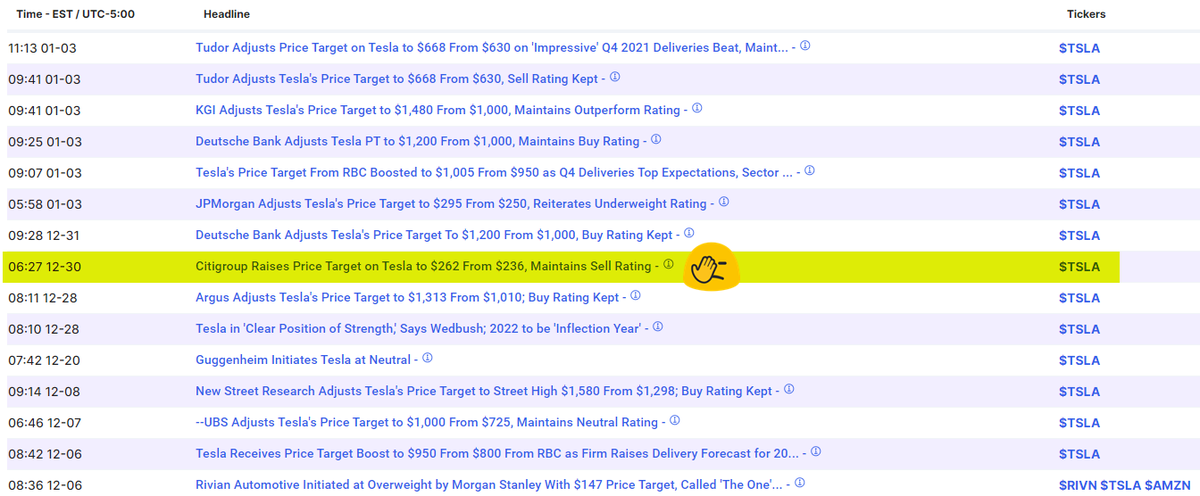Click $TSLA ticker in 09:25 01-03 row
Image resolution: width=1200 pixels, height=496 pixels.
(x=1079, y=141)
